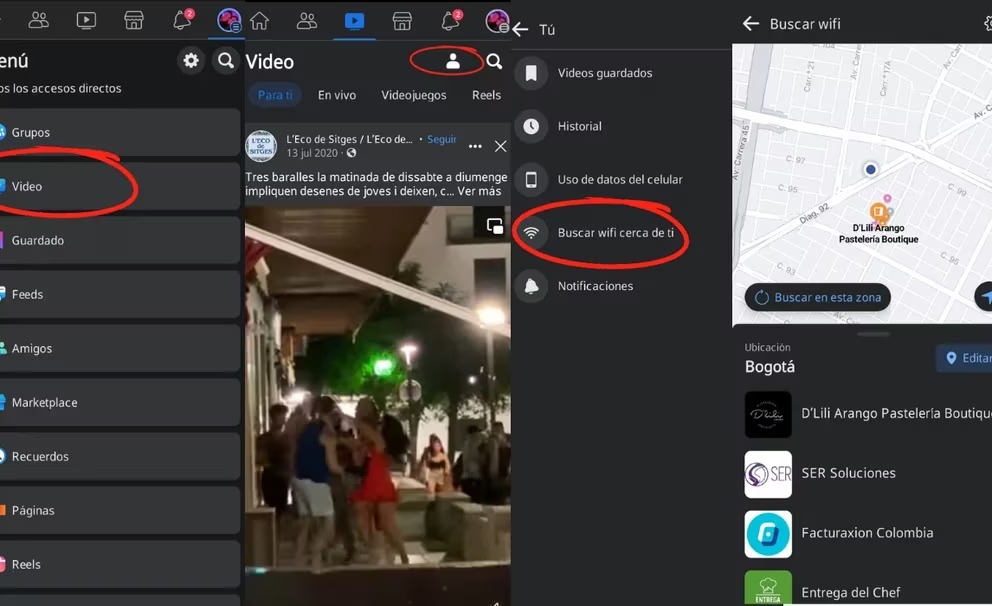Viewport: 992px width, 606px height.
Task: Tap profile menu avatar in first screen top bar
Action: (228, 20)
